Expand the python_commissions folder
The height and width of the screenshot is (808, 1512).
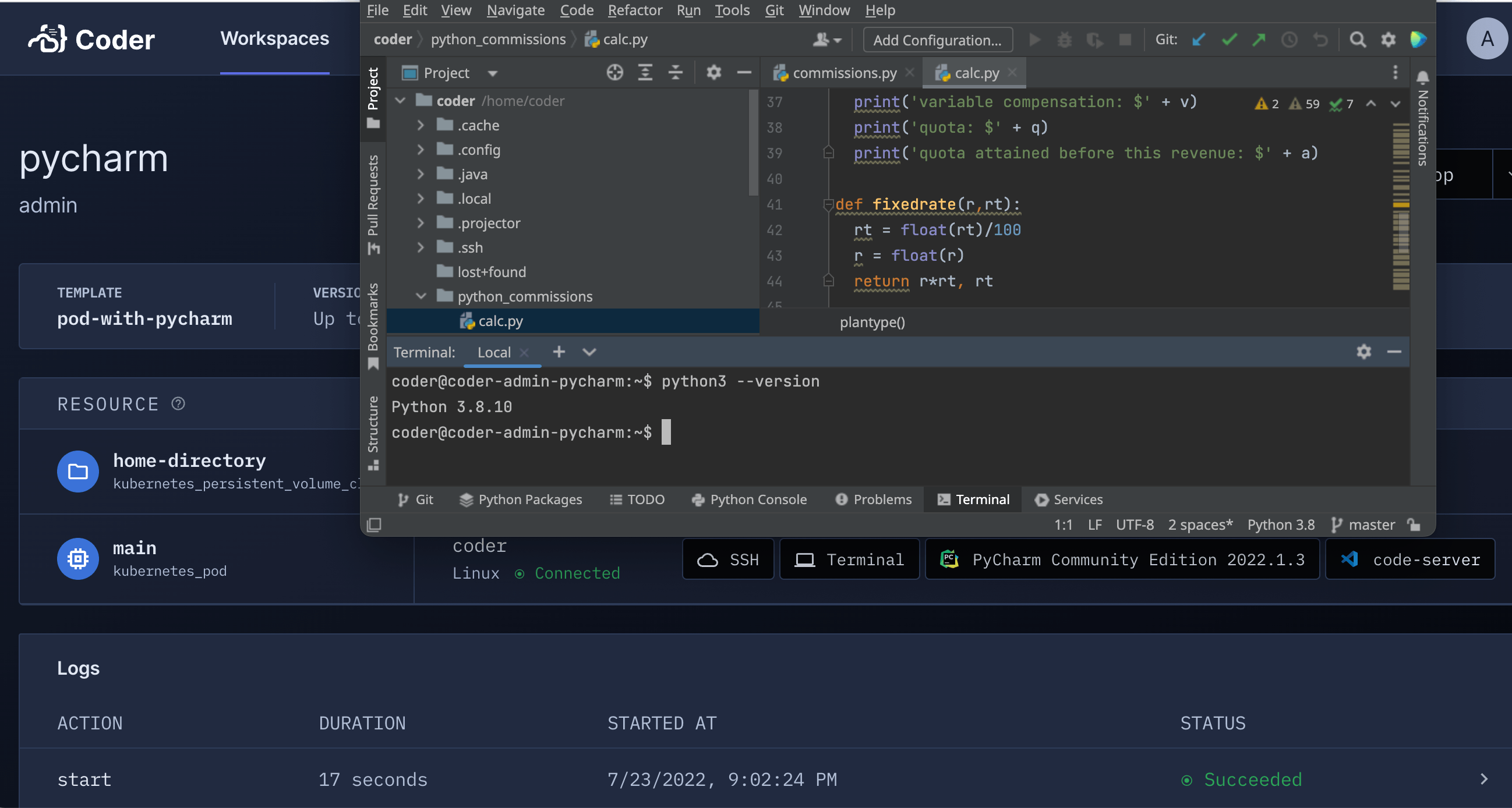(x=419, y=296)
